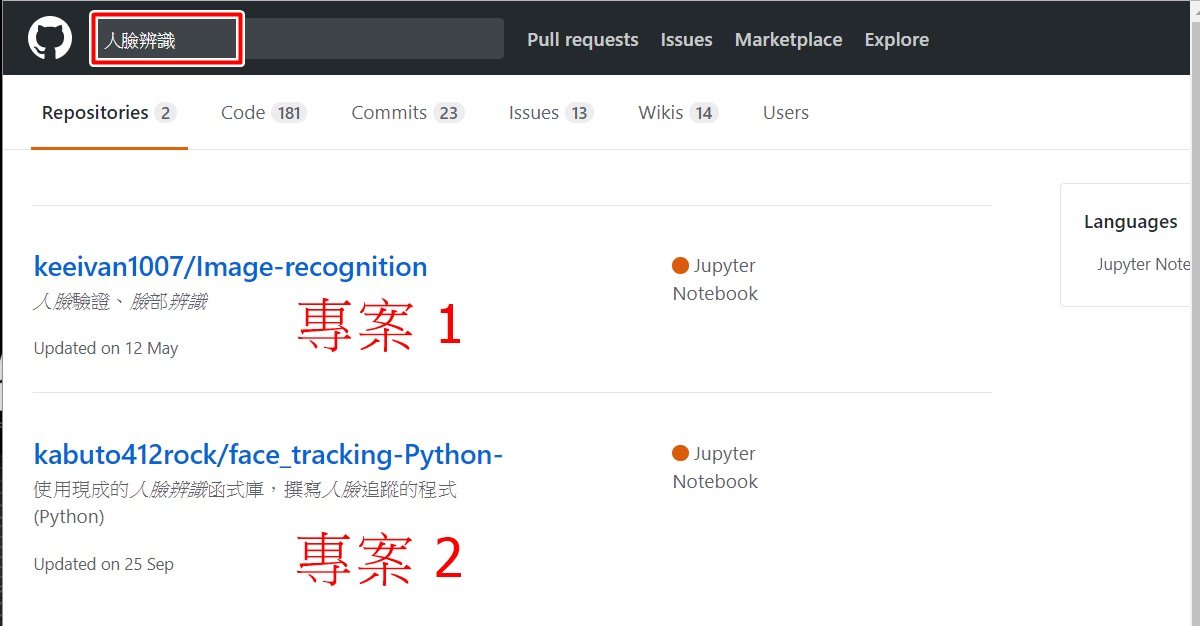Open Marketplace from the header
The width and height of the screenshot is (1200, 626).
click(x=788, y=40)
